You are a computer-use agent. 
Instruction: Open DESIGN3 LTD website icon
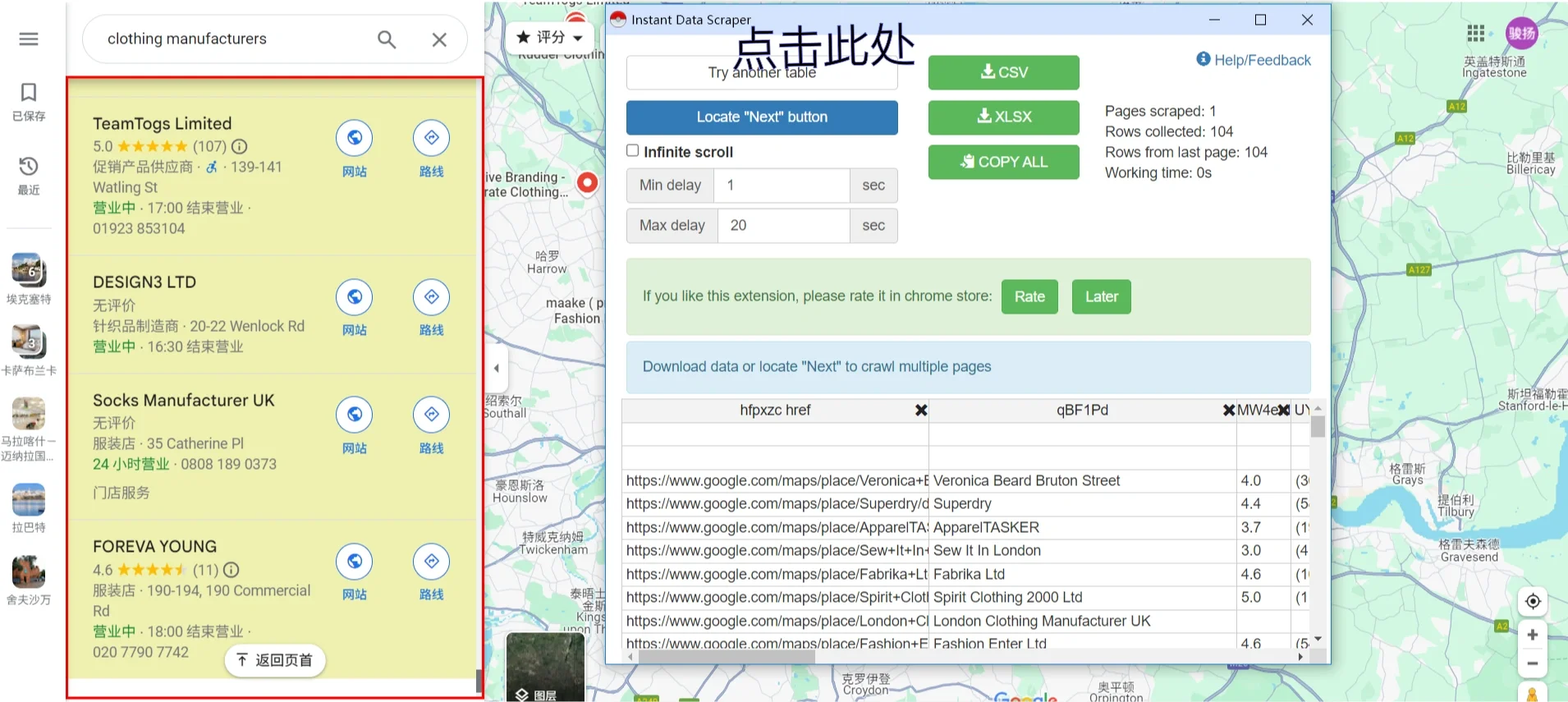tap(355, 296)
